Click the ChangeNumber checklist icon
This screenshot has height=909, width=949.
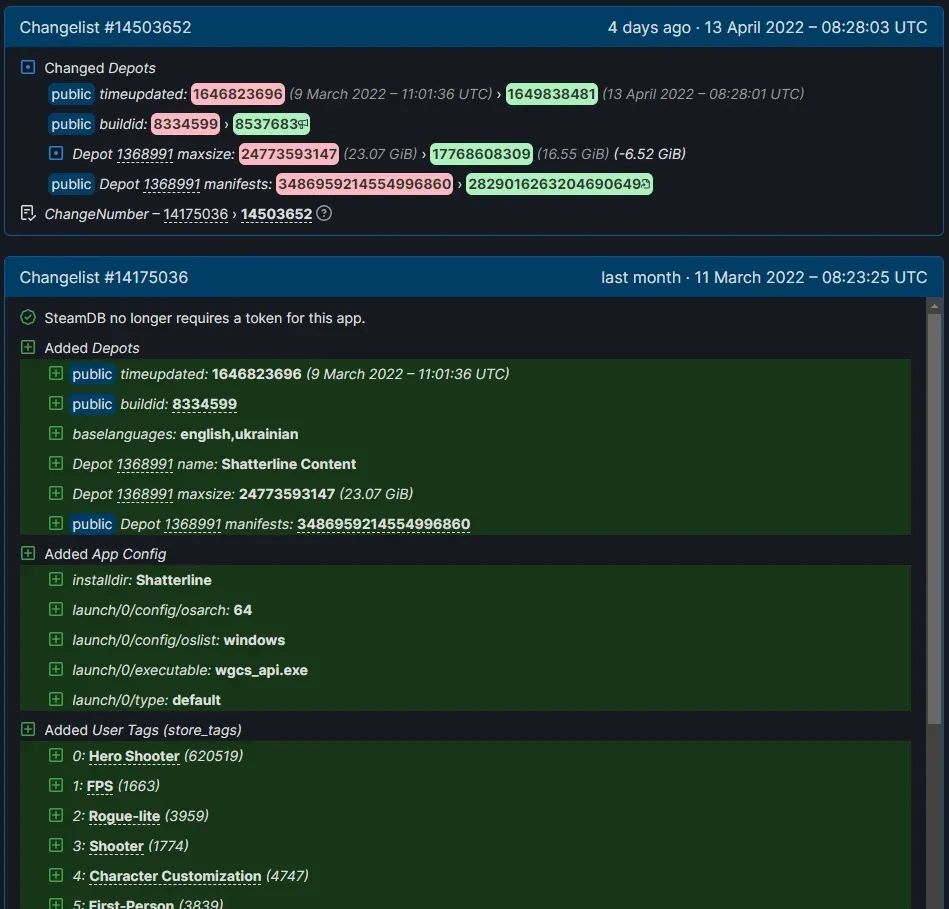28,214
